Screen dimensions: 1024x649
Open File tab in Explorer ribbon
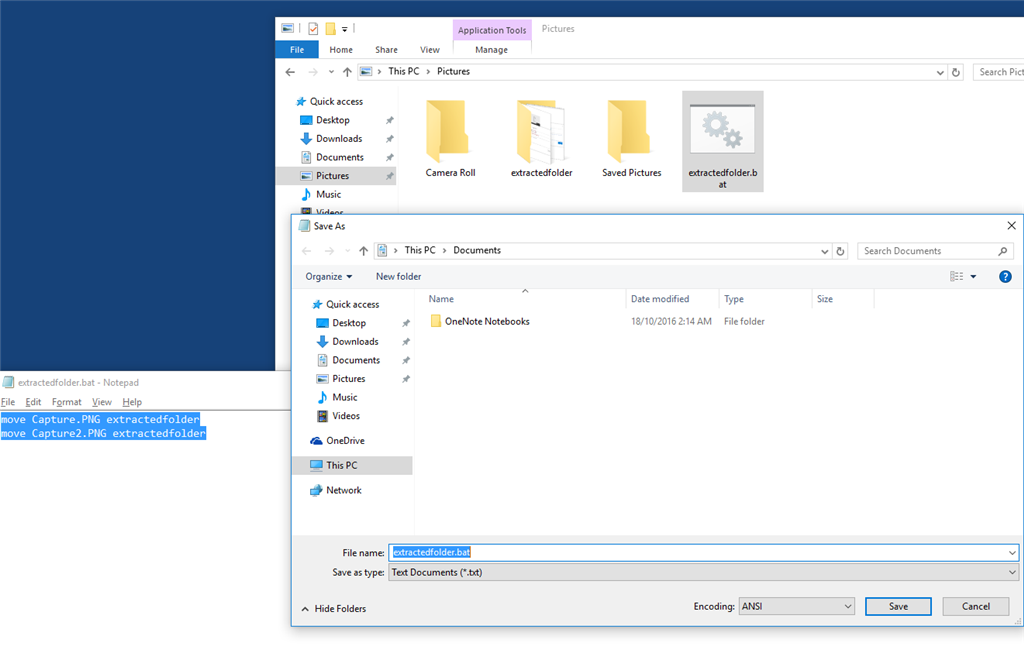[x=297, y=50]
